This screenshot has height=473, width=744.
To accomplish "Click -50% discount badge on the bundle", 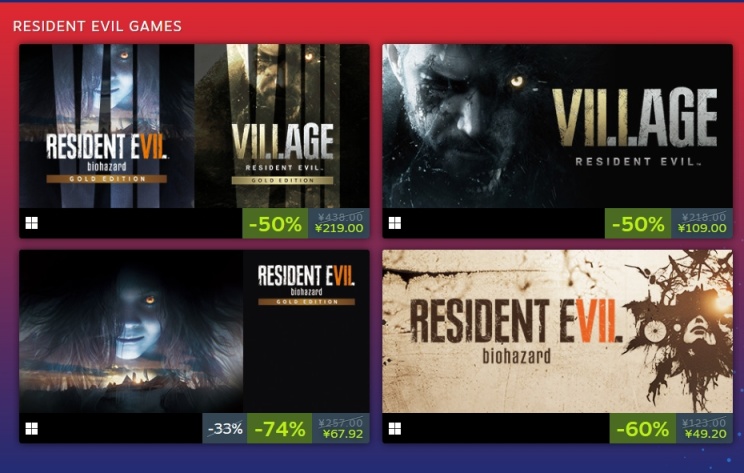I will [275, 223].
